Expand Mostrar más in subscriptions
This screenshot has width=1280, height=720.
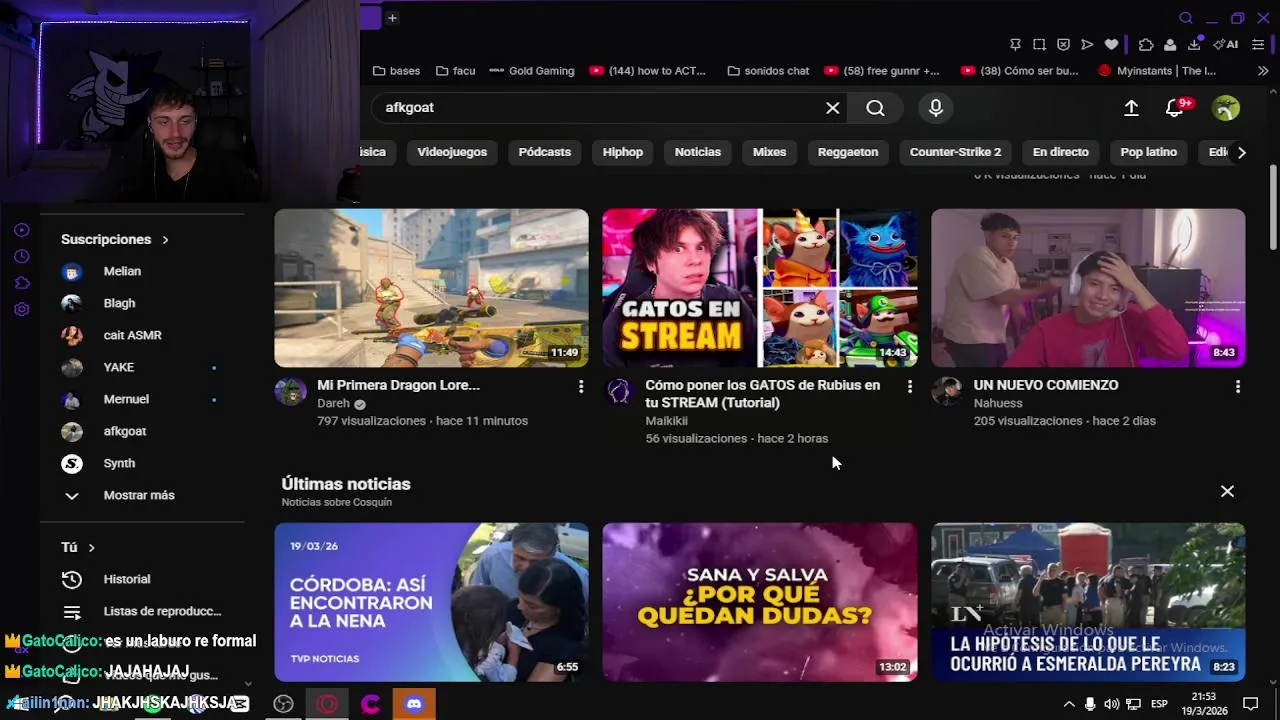(x=139, y=495)
